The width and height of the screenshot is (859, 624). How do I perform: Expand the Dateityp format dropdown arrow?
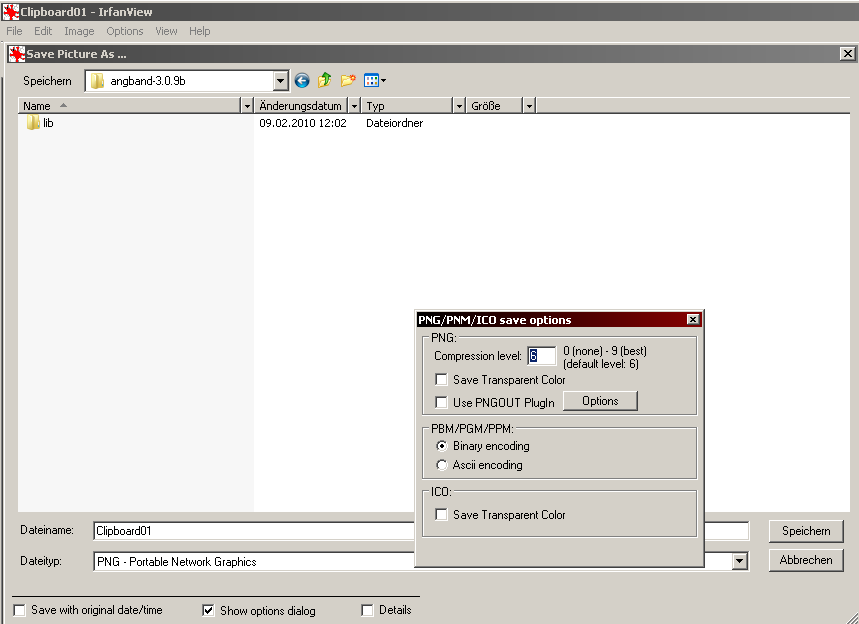(740, 561)
